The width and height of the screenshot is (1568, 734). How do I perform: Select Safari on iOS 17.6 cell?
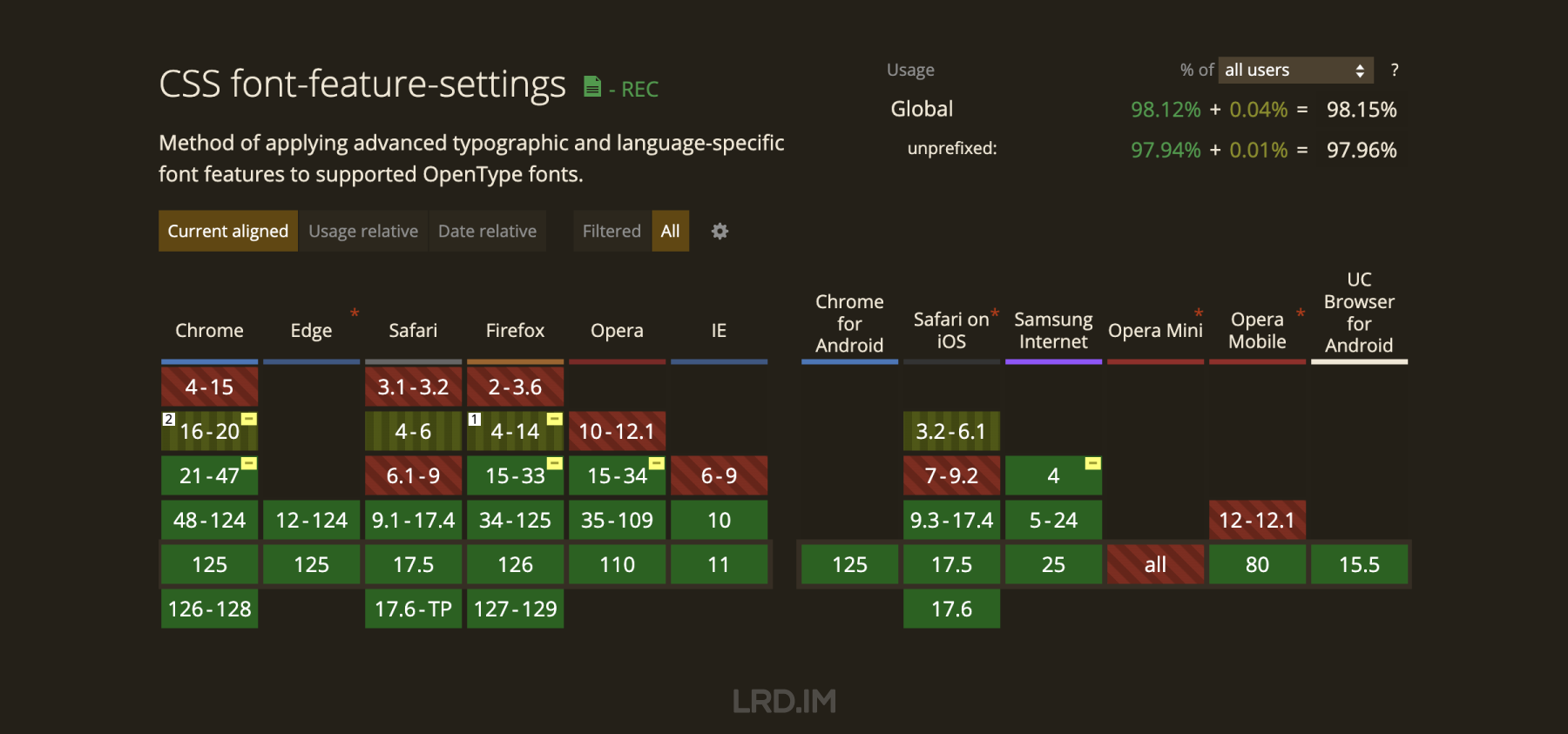pyautogui.click(x=951, y=609)
